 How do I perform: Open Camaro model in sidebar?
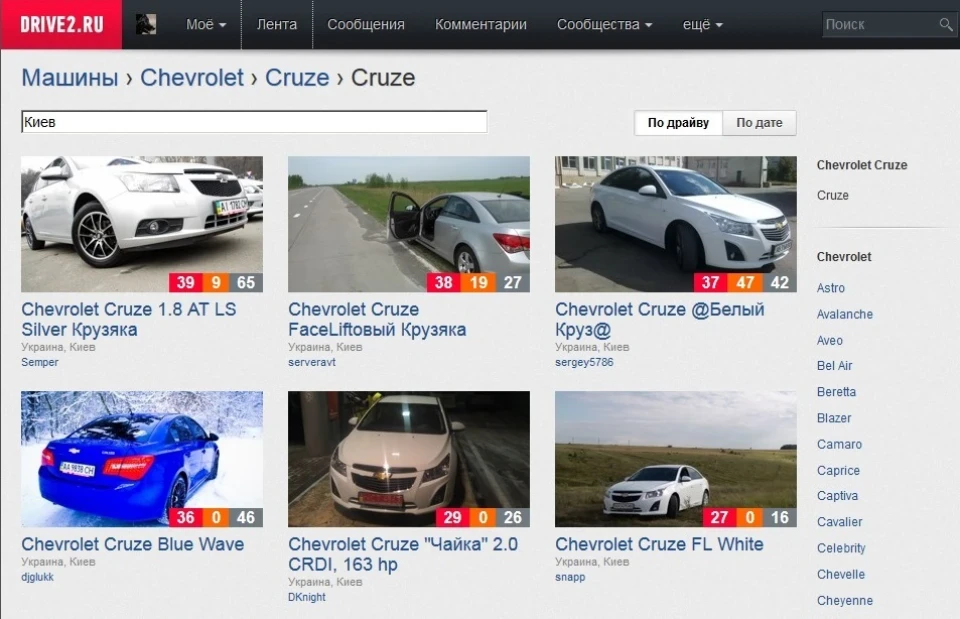tap(839, 445)
